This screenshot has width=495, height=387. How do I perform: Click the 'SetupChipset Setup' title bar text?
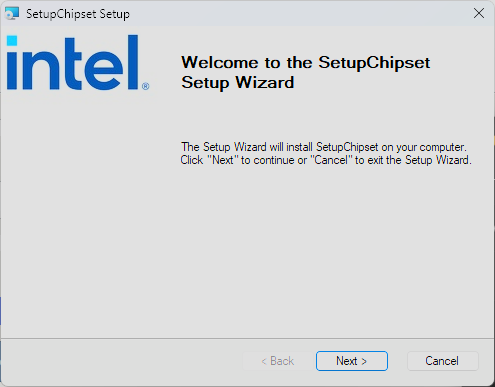(78, 14)
